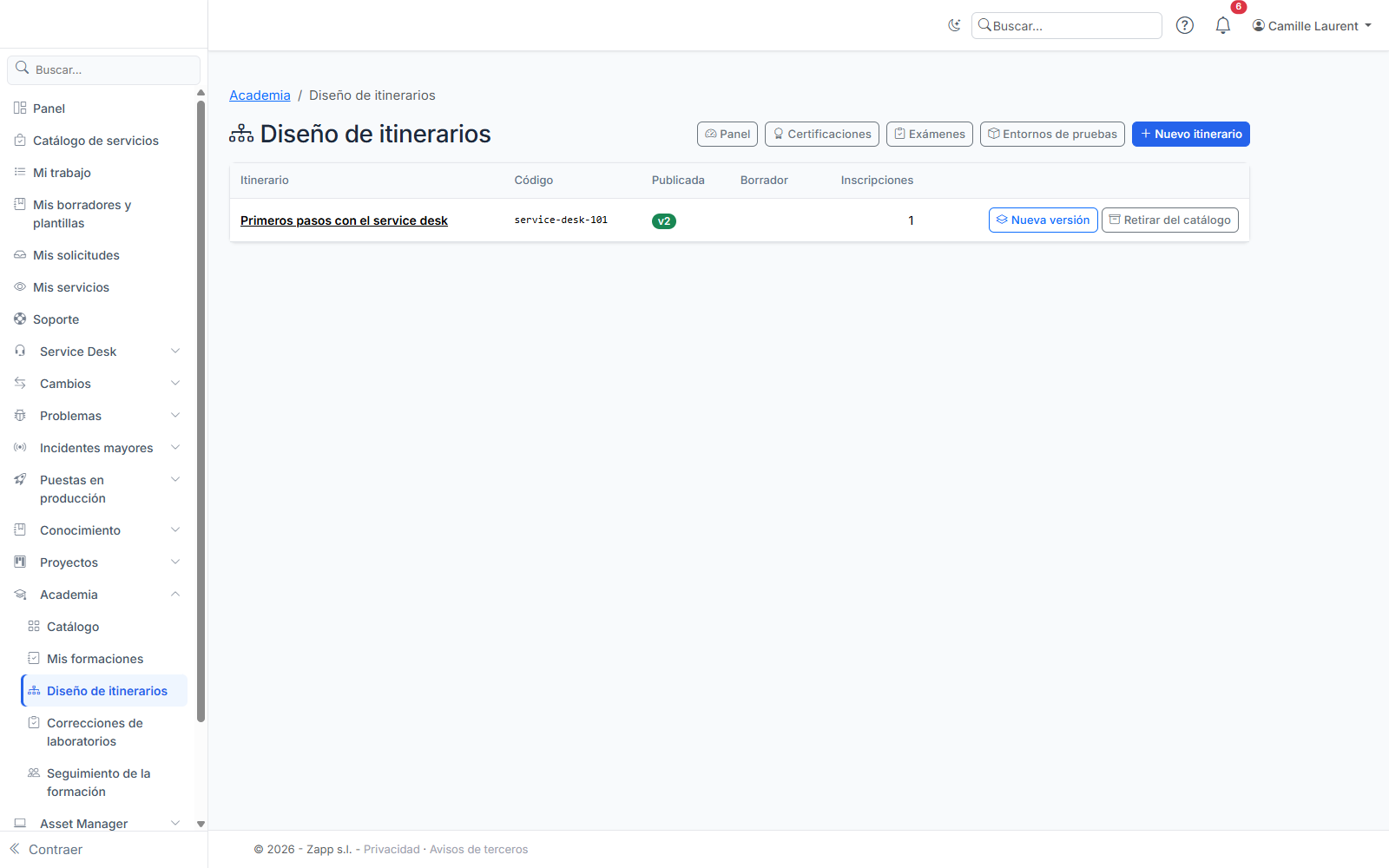Click the Service Desk headset icon
1389x868 pixels.
click(20, 351)
